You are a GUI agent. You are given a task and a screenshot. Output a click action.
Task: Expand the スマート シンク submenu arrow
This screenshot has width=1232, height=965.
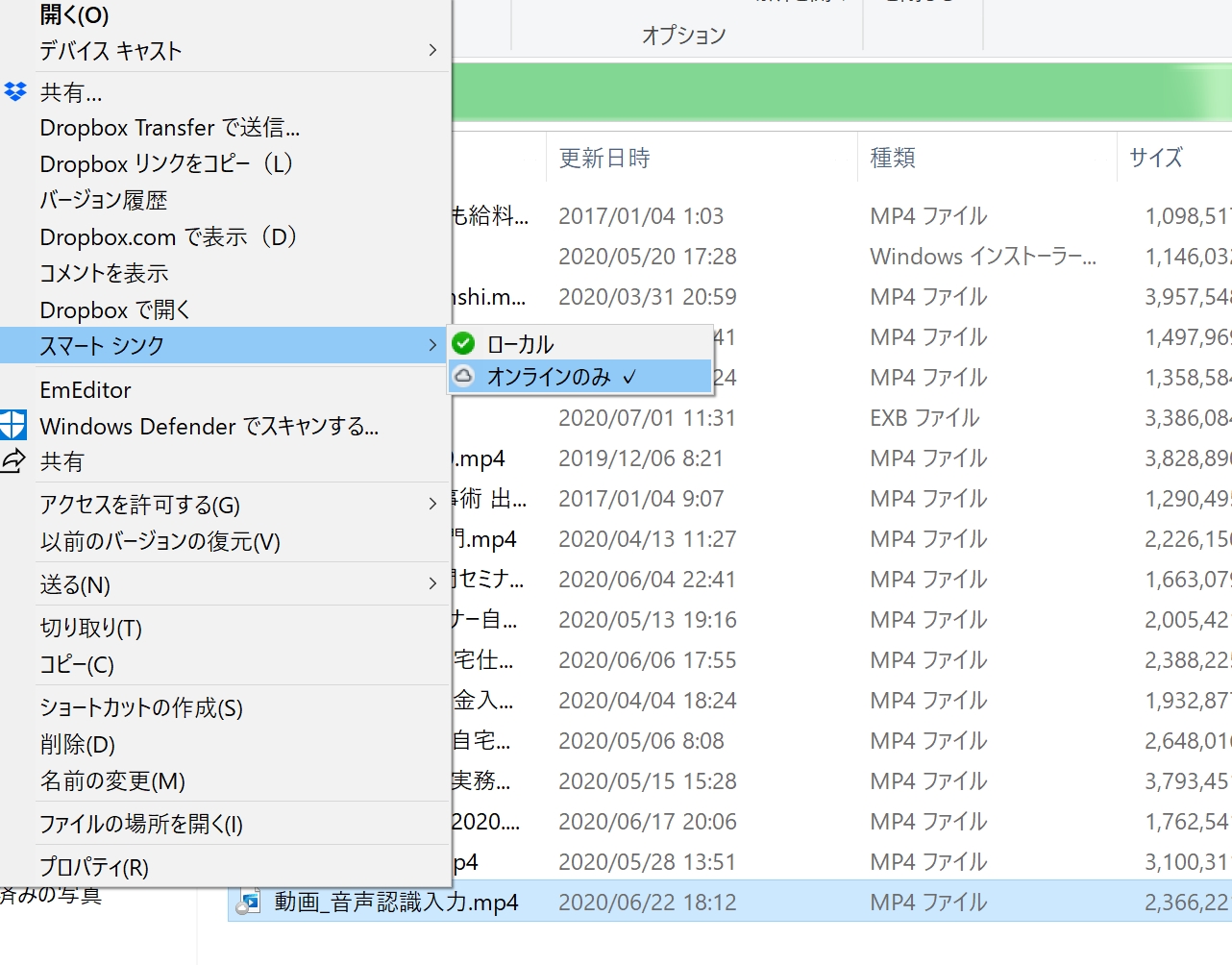click(432, 345)
